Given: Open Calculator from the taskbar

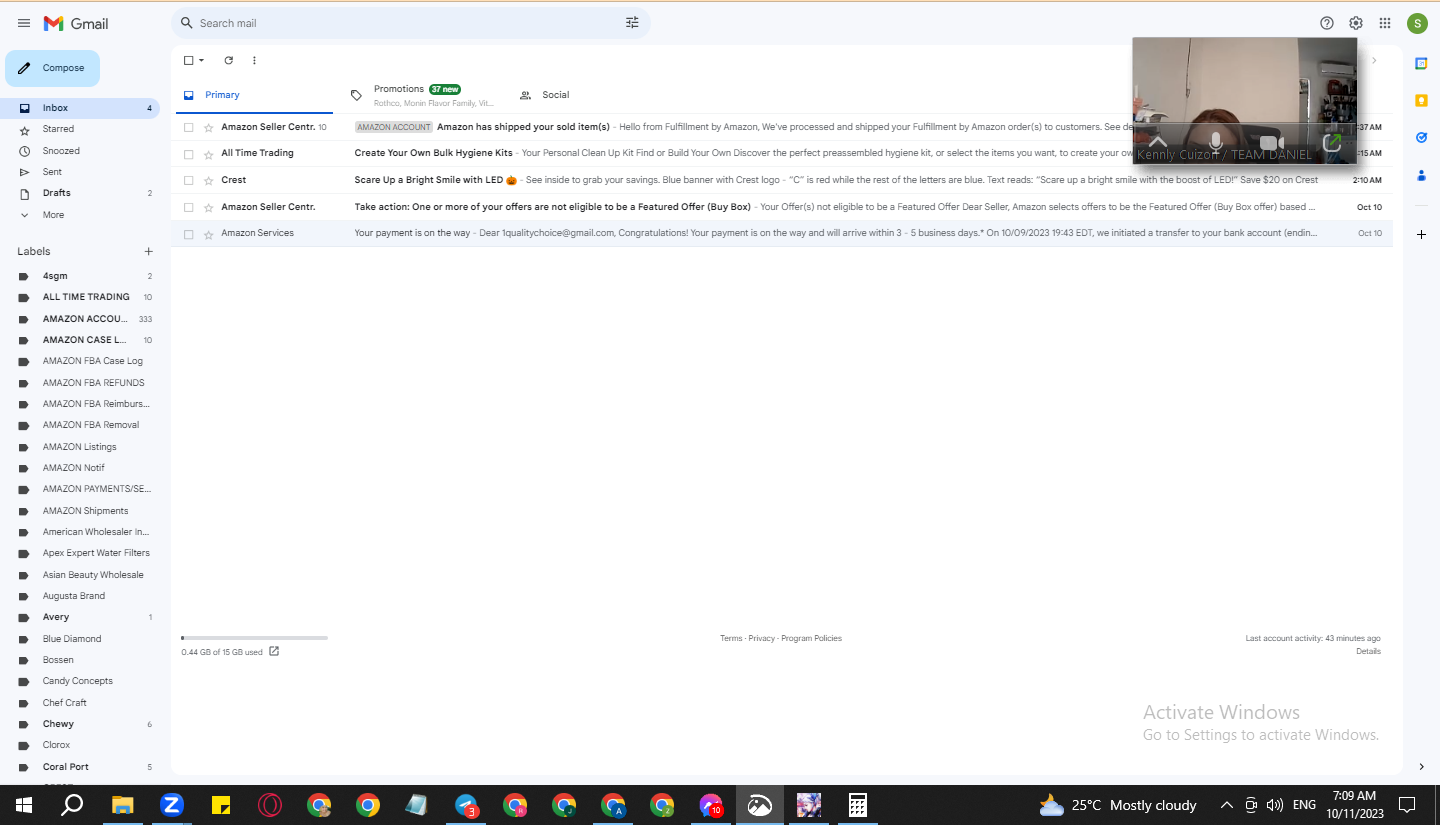Looking at the screenshot, I should 857,805.
